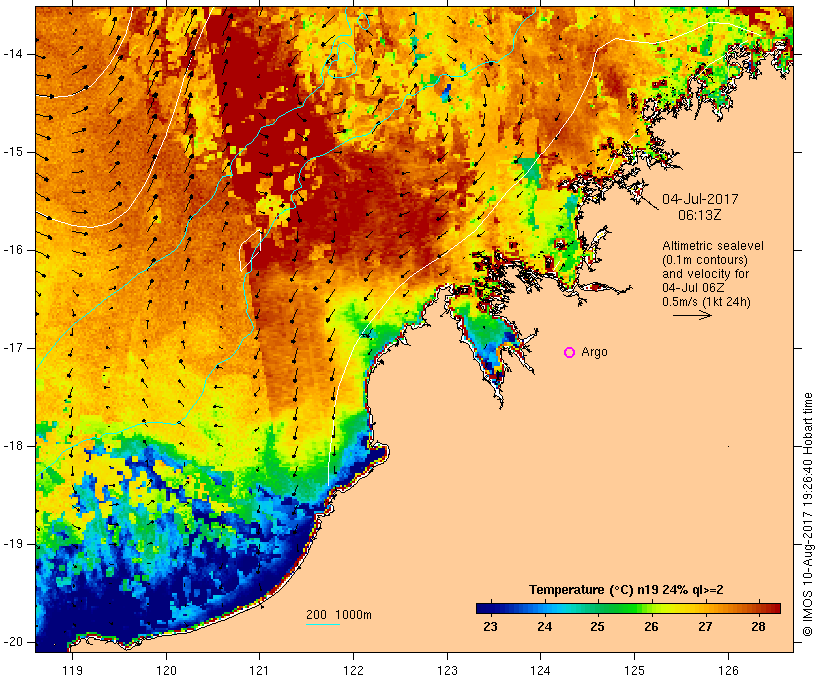Click longitude axis label 124

[540, 670]
